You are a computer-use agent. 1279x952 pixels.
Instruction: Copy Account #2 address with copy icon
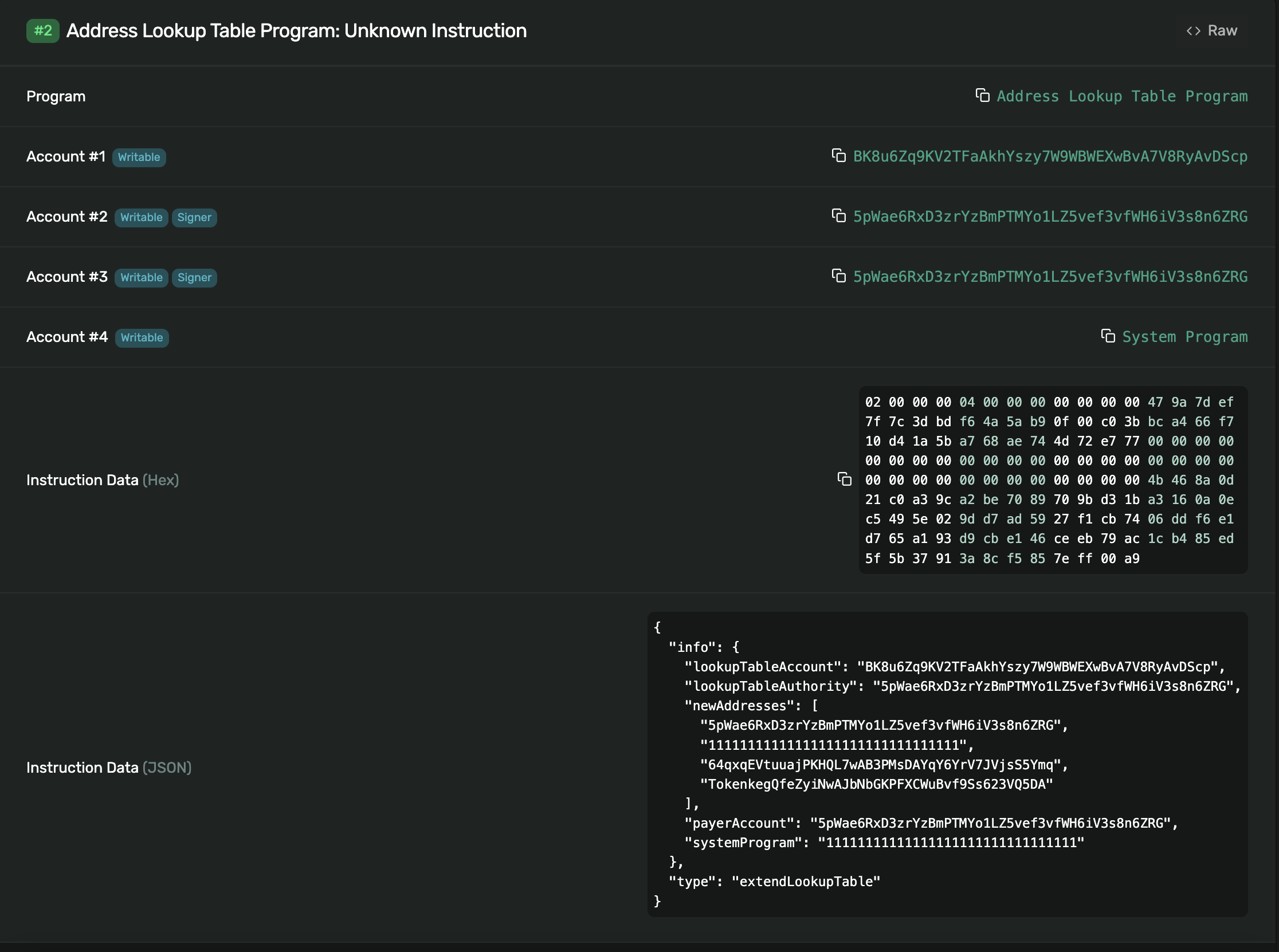point(839,215)
